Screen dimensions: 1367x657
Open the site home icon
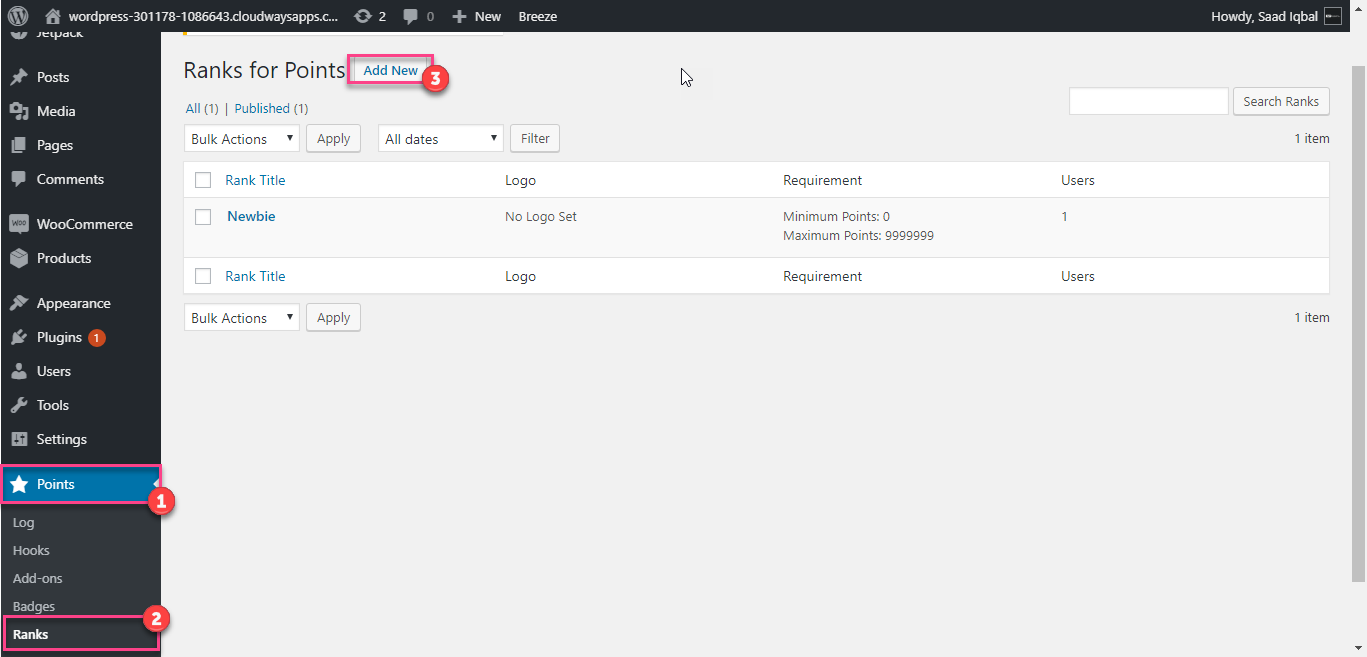53,16
